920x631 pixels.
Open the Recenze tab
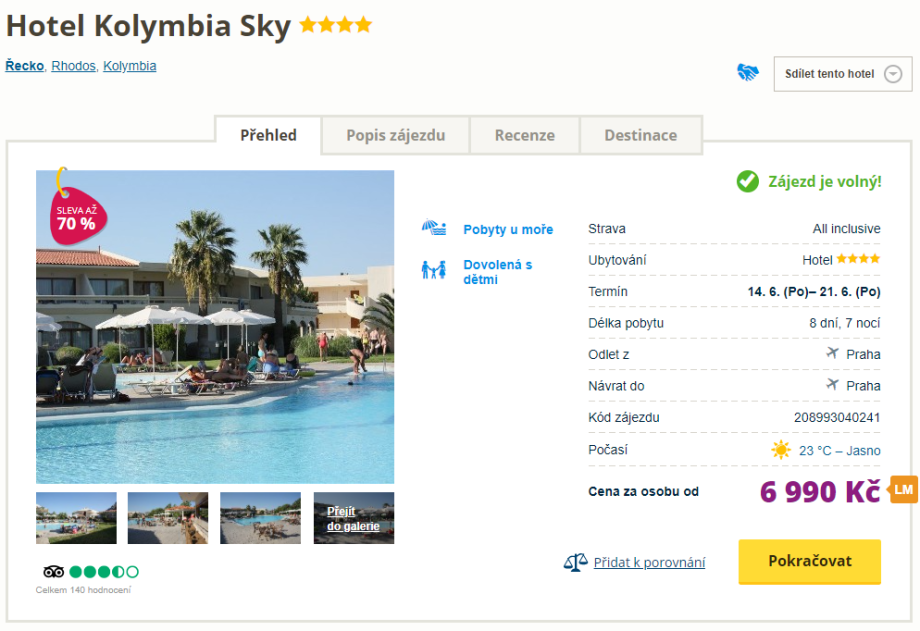coord(525,135)
